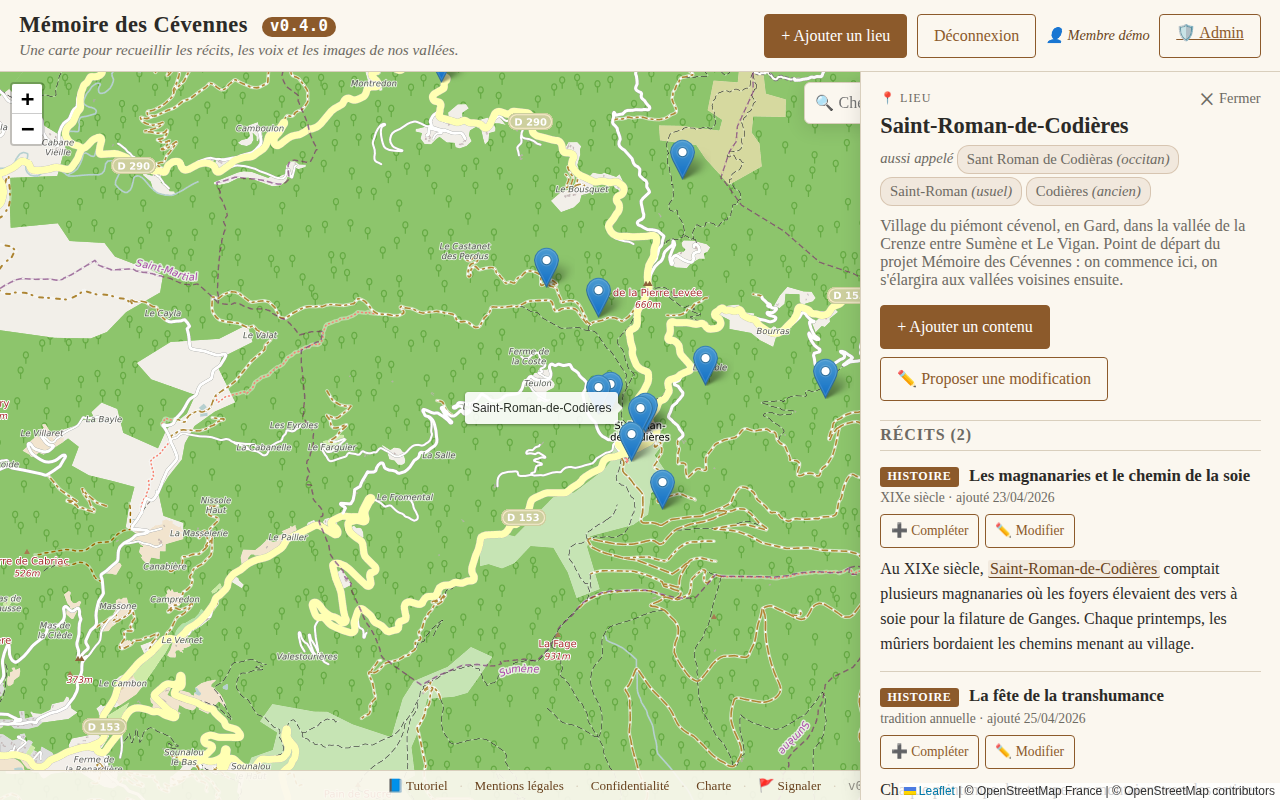This screenshot has width=1280, height=800.
Task: Report an issue via Signaler
Action: (x=789, y=786)
